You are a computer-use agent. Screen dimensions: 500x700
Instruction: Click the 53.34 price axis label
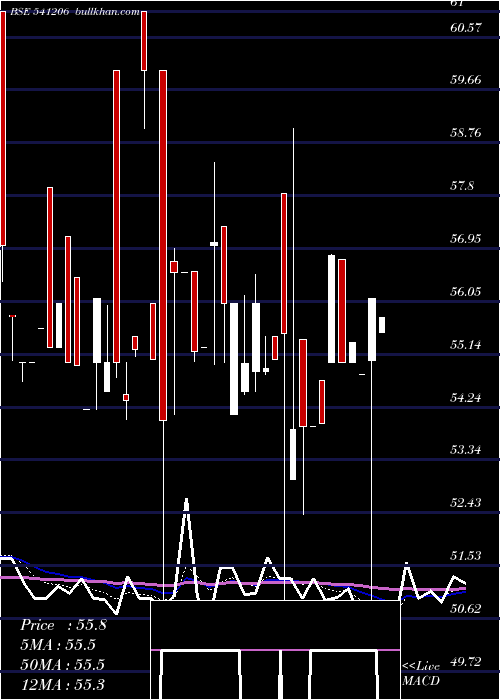tap(466, 450)
